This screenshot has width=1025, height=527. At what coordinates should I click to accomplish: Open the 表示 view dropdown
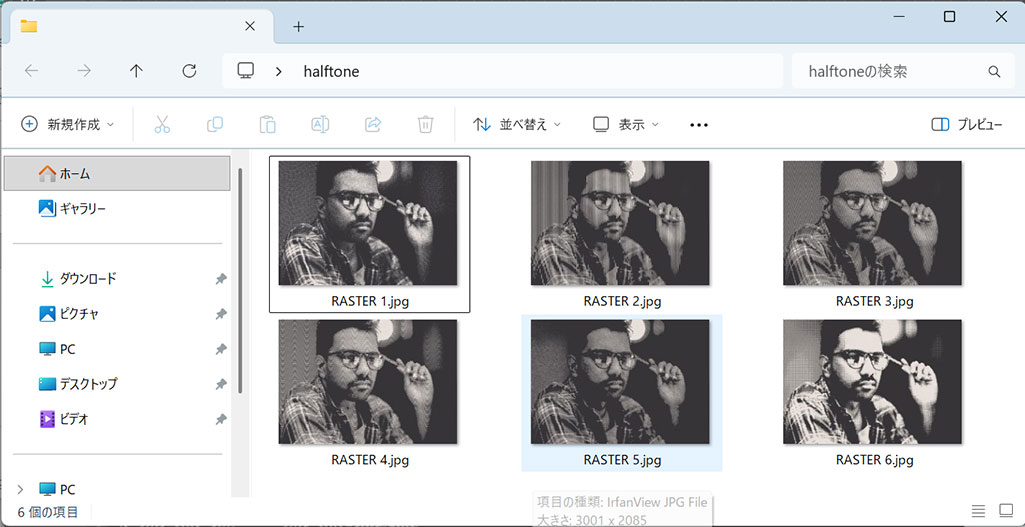click(626, 124)
